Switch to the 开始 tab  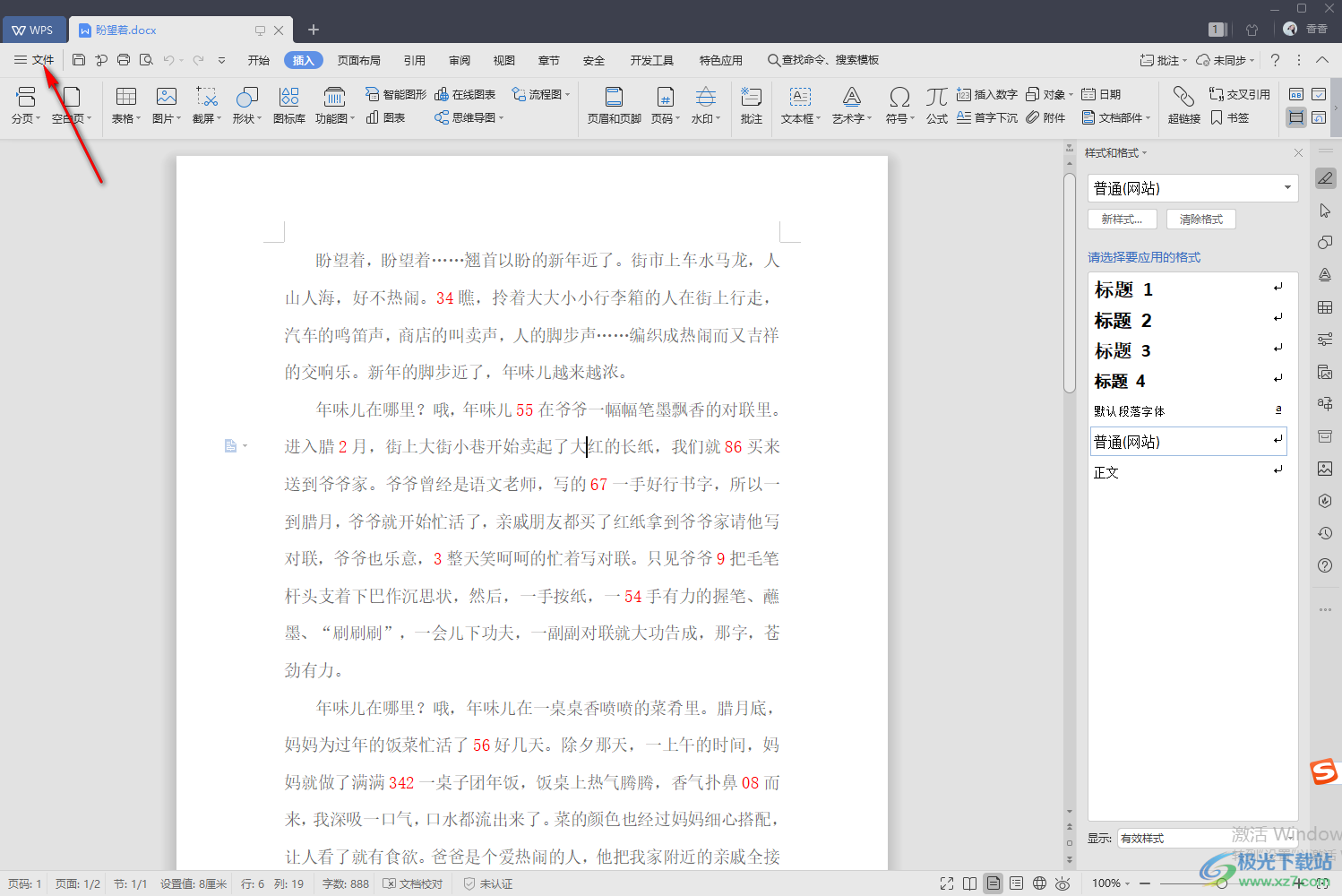tap(259, 60)
